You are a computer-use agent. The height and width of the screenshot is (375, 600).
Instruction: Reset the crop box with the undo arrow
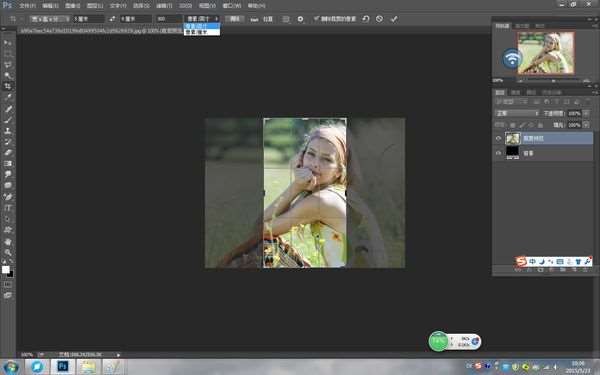[x=365, y=19]
